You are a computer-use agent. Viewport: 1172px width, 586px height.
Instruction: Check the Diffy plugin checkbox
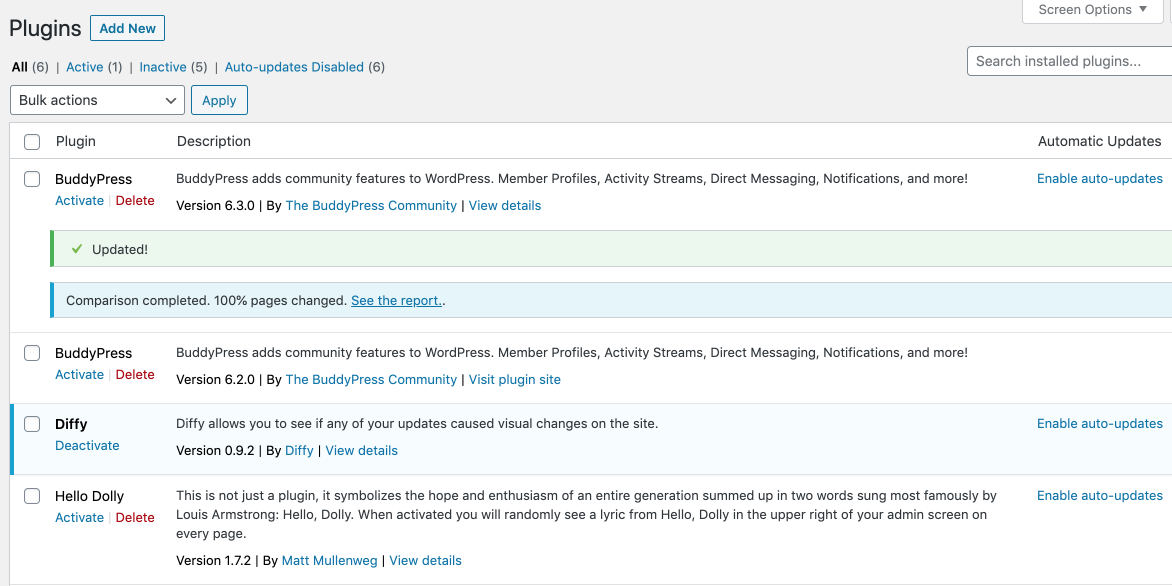click(32, 425)
